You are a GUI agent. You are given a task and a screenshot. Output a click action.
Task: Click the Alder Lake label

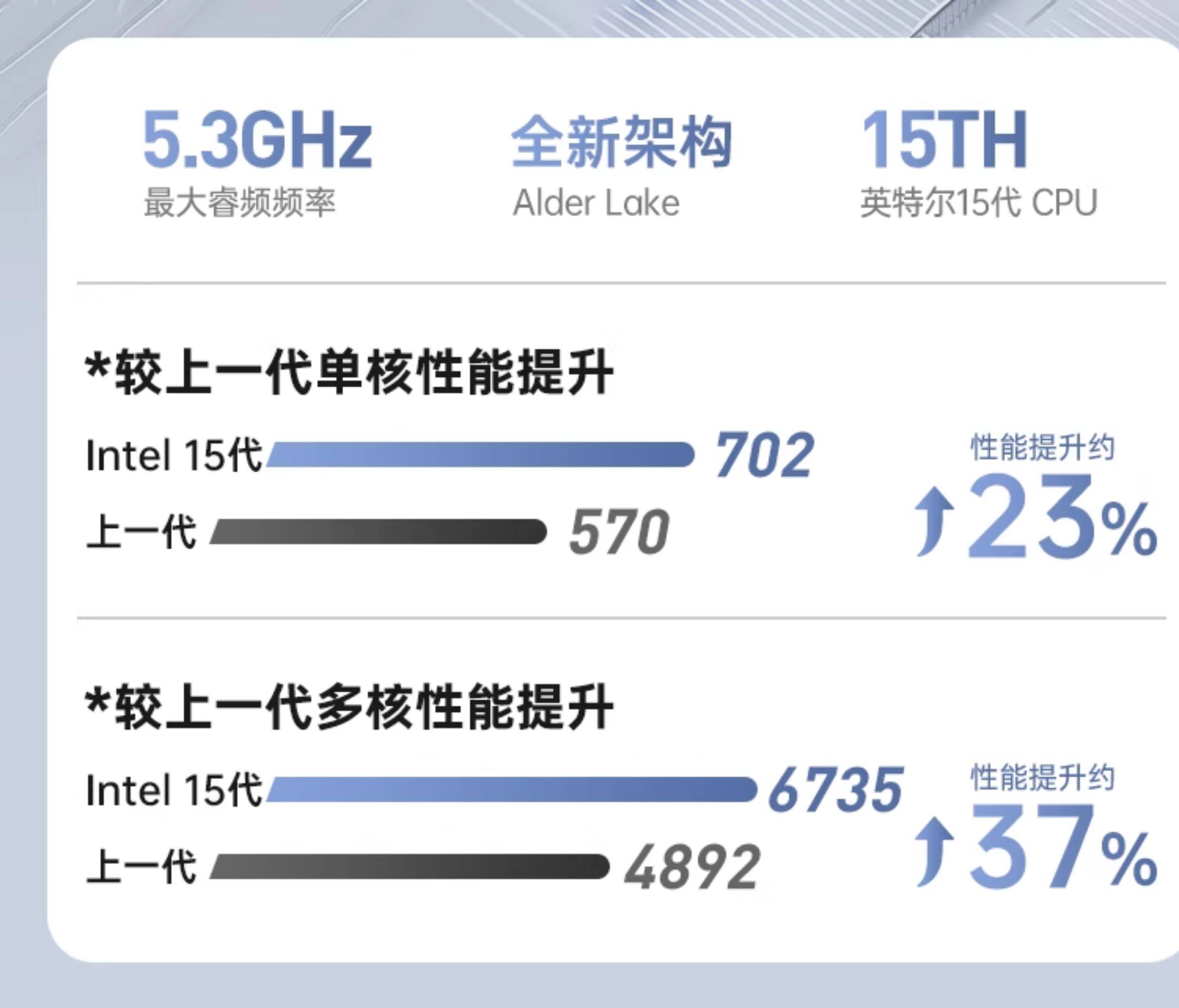596,203
